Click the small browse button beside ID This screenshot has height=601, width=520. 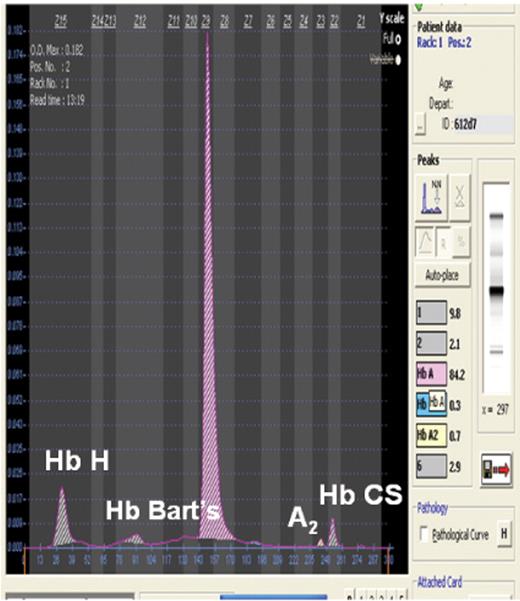click(420, 125)
